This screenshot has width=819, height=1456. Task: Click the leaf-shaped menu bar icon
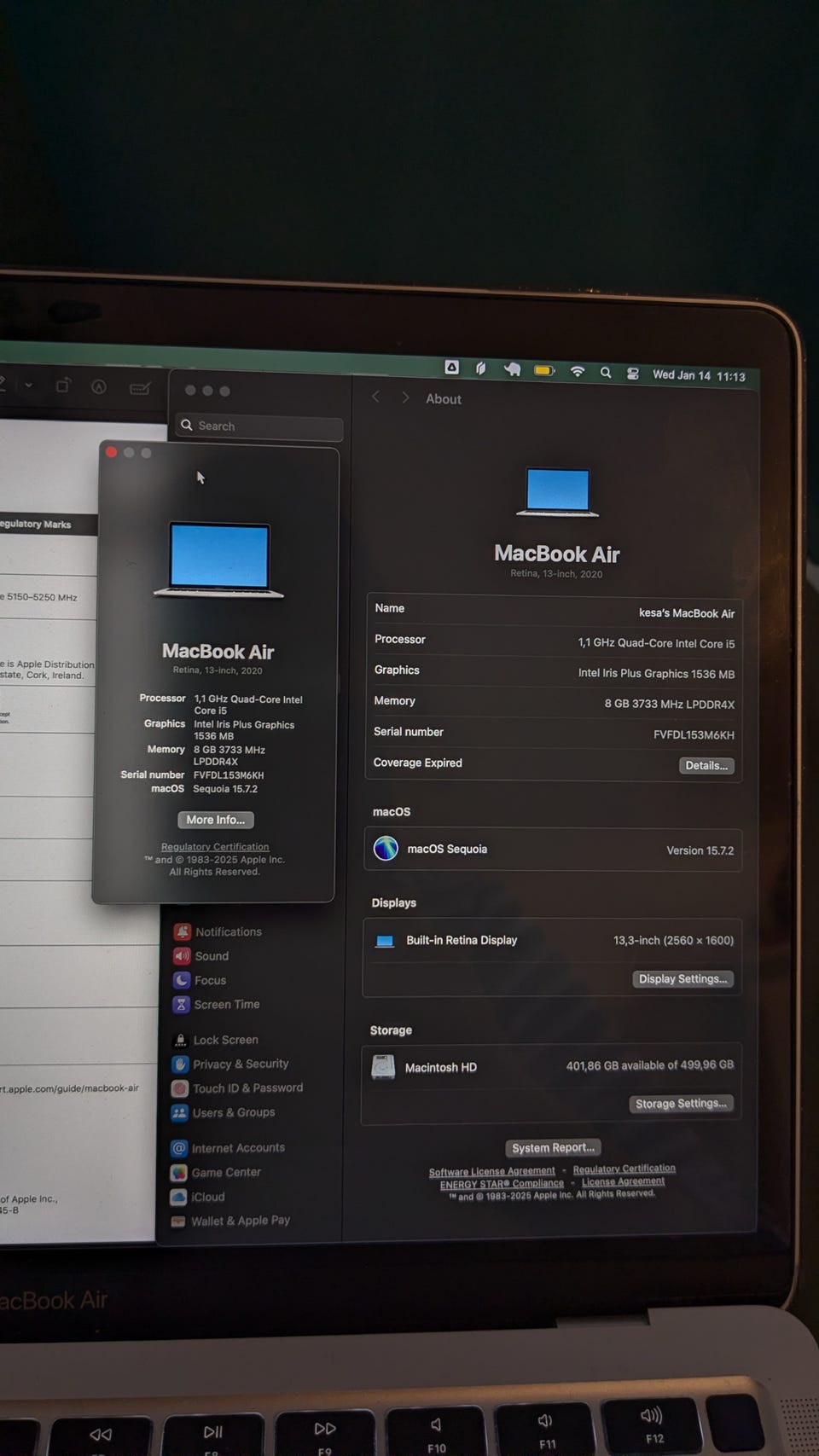point(481,368)
